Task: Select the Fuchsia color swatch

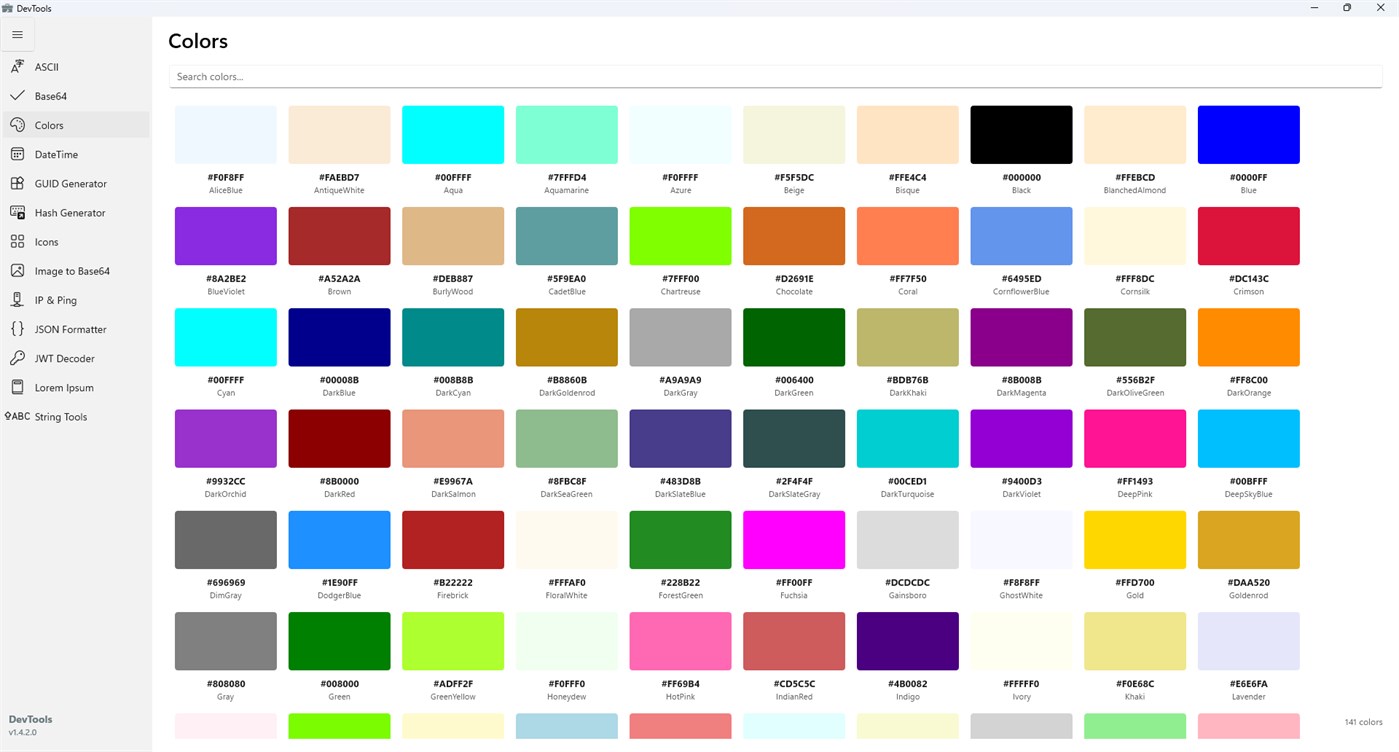Action: click(794, 540)
